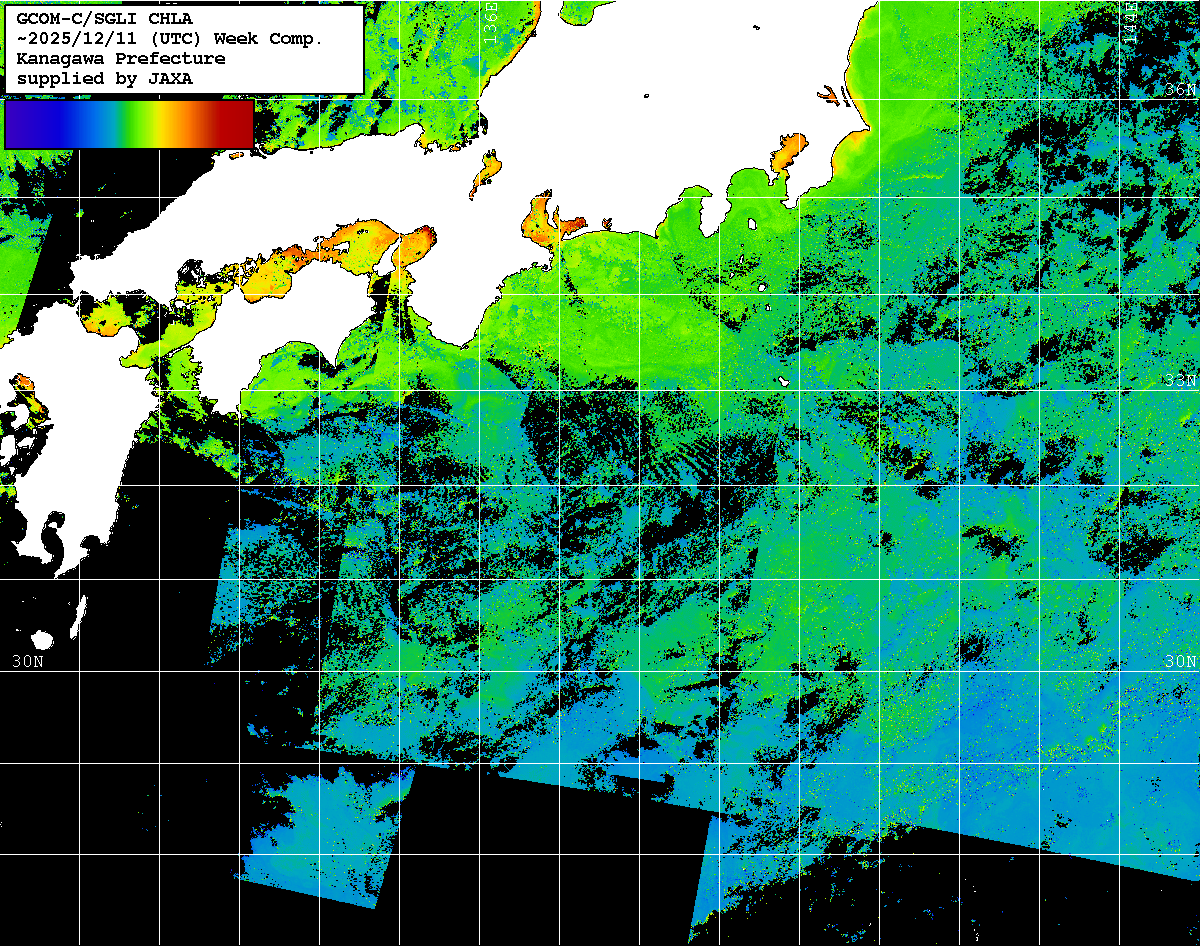Click the 30N label on the right edge
The width and height of the screenshot is (1200, 946).
pos(1180,661)
